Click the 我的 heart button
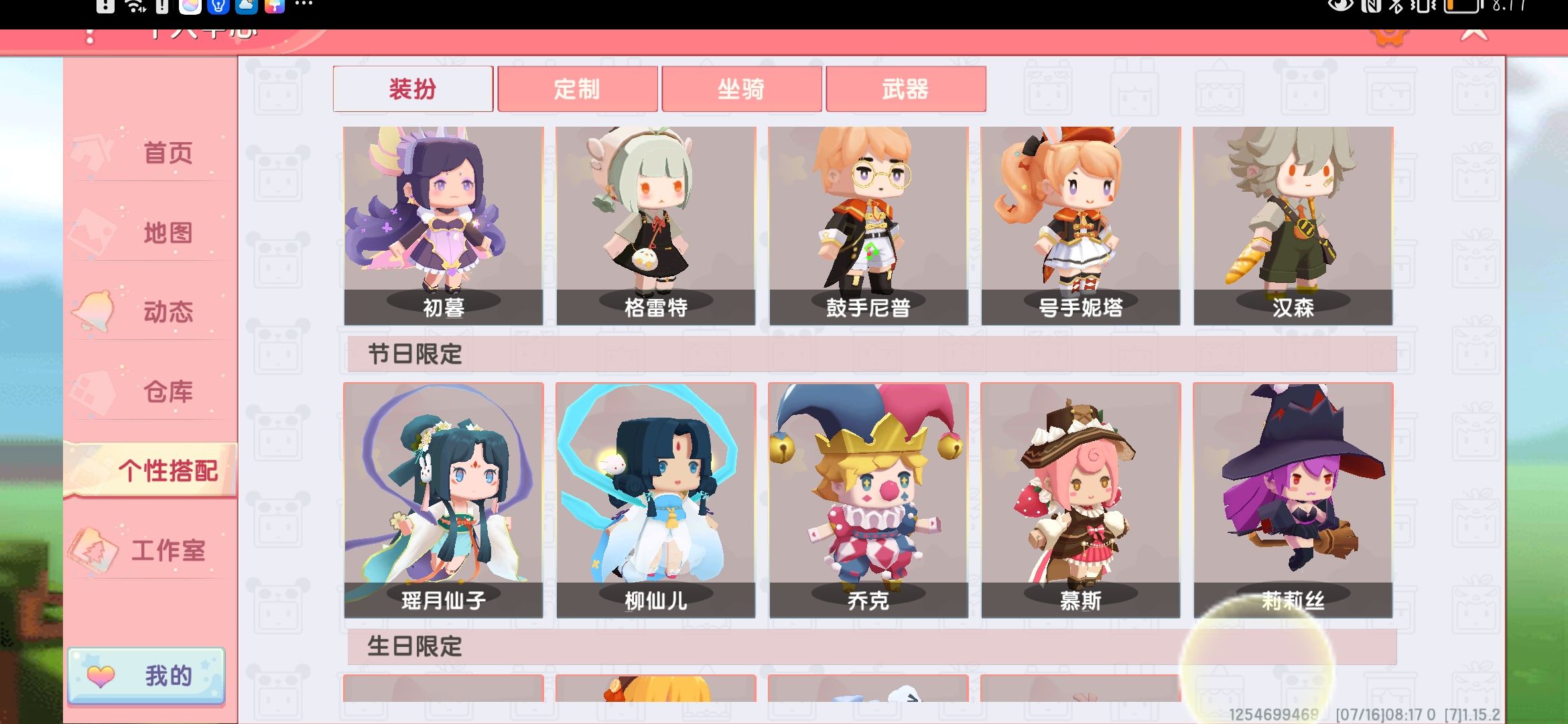The image size is (1568, 724). pyautogui.click(x=146, y=676)
